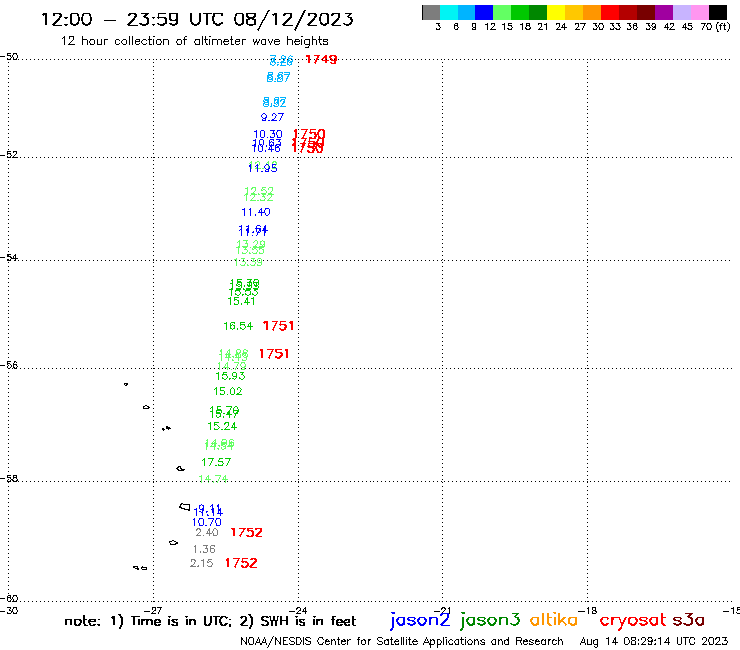Click the altika satellite legend label
Image resolution: width=740 pixels, height=650 pixels.
pyautogui.click(x=554, y=620)
